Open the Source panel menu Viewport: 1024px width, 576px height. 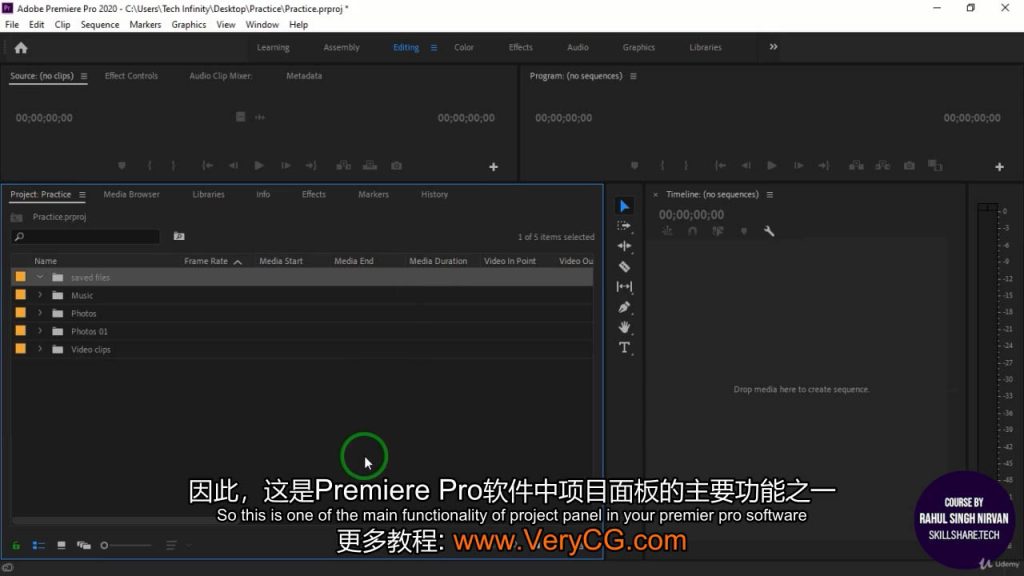[x=84, y=76]
